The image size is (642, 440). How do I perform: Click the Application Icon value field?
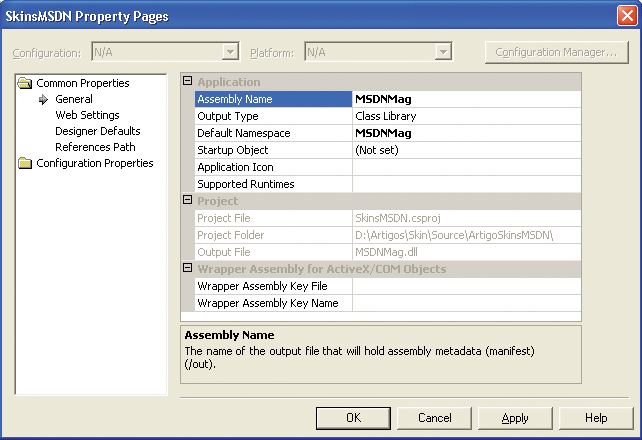coord(465,167)
